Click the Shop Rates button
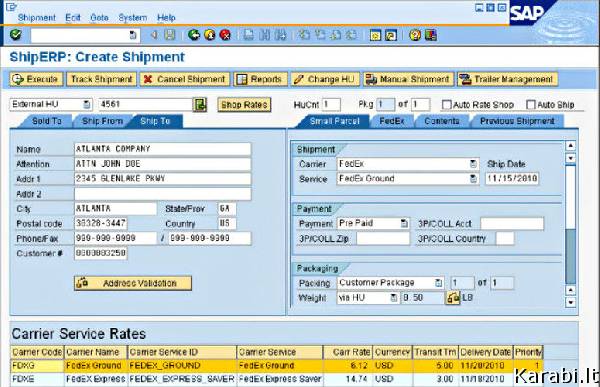Viewport: 600px width, 387px height. (244, 105)
